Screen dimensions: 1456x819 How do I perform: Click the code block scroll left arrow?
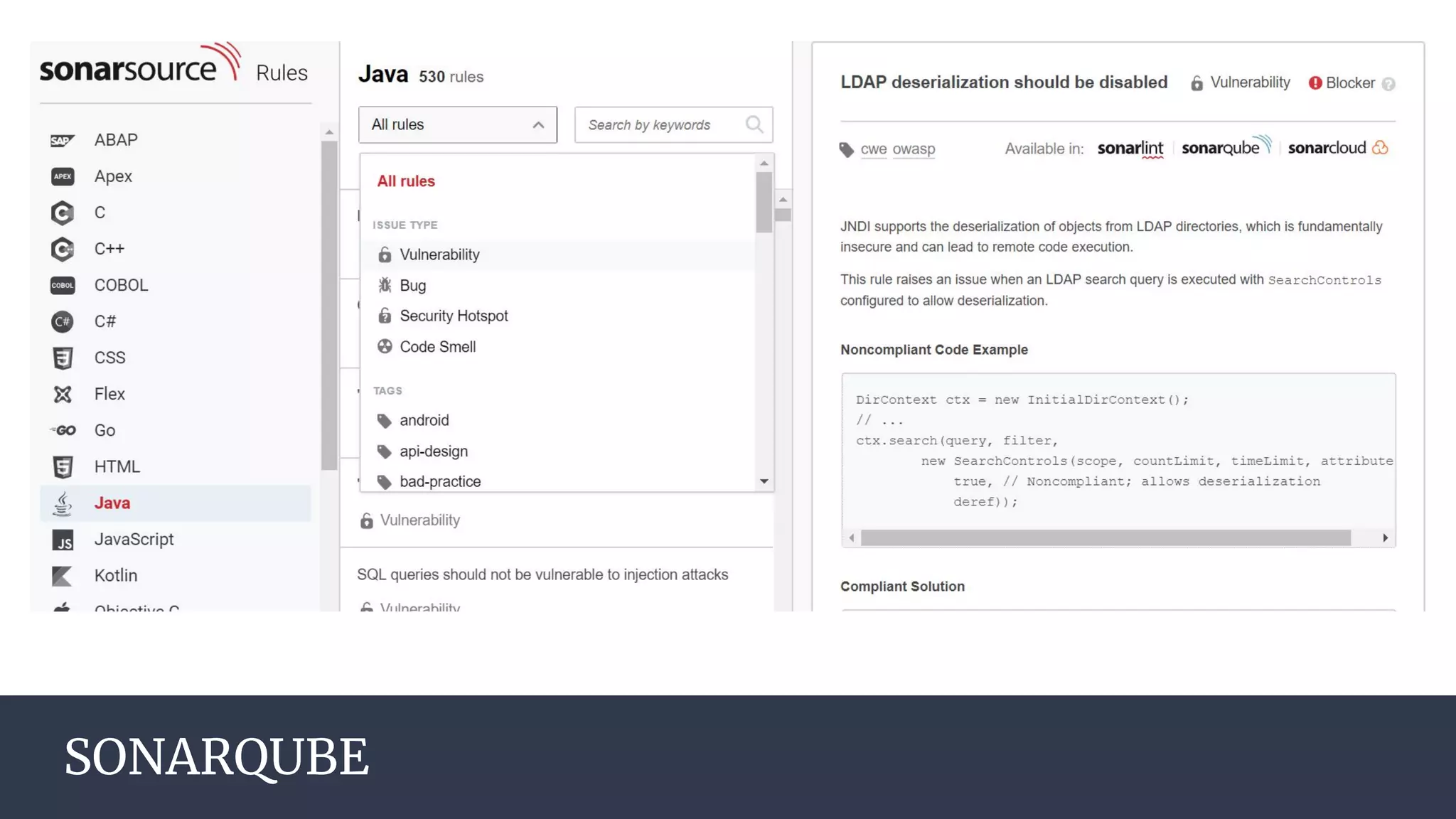click(x=852, y=538)
